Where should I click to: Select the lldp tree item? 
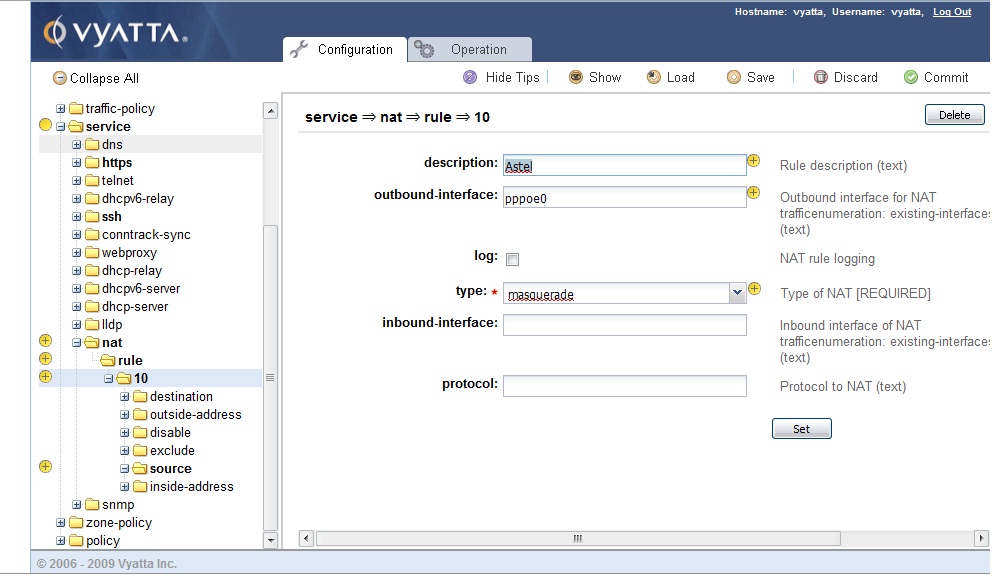click(112, 325)
